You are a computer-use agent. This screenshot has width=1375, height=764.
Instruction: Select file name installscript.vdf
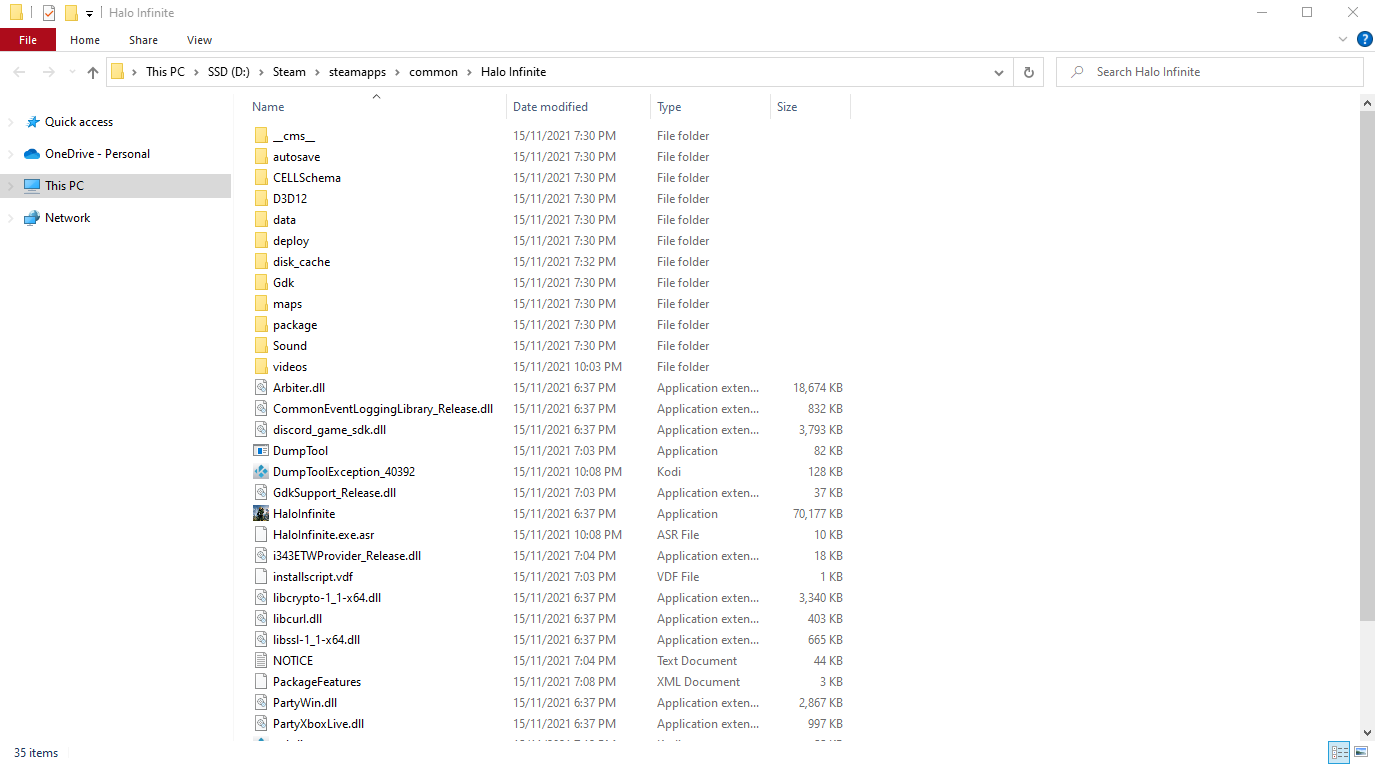click(x=313, y=577)
